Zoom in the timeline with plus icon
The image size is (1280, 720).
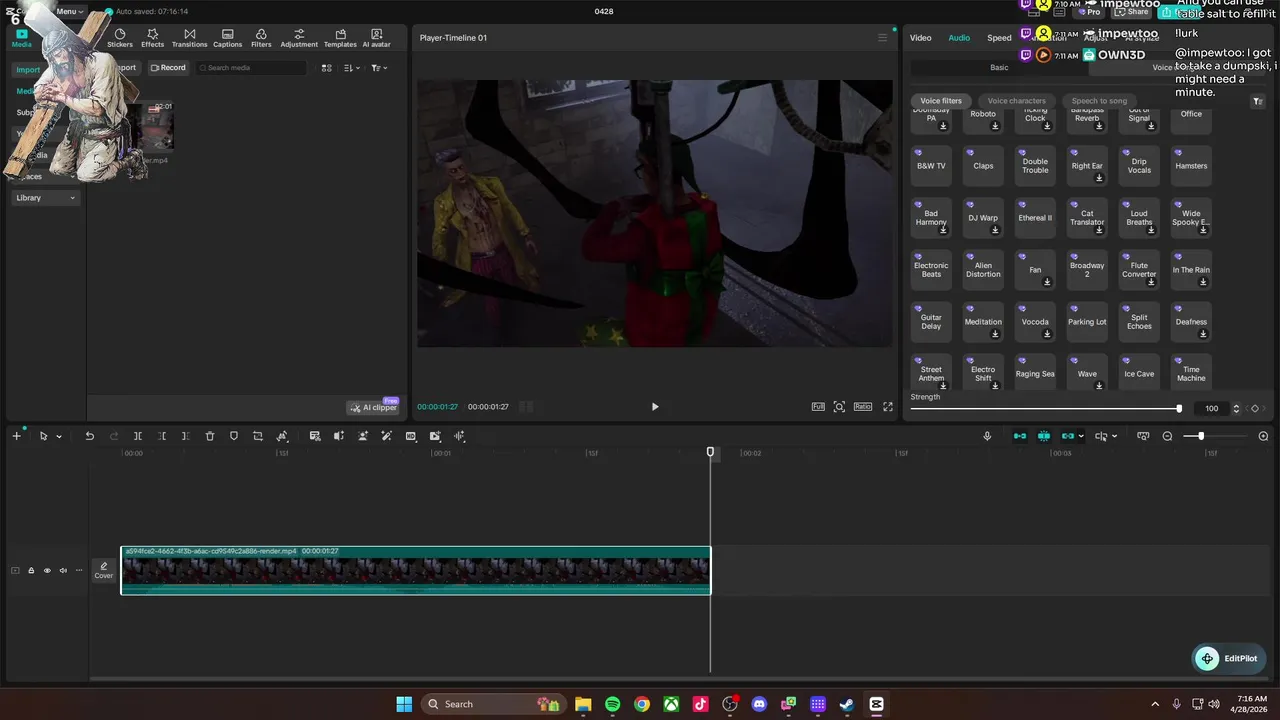(x=1263, y=436)
